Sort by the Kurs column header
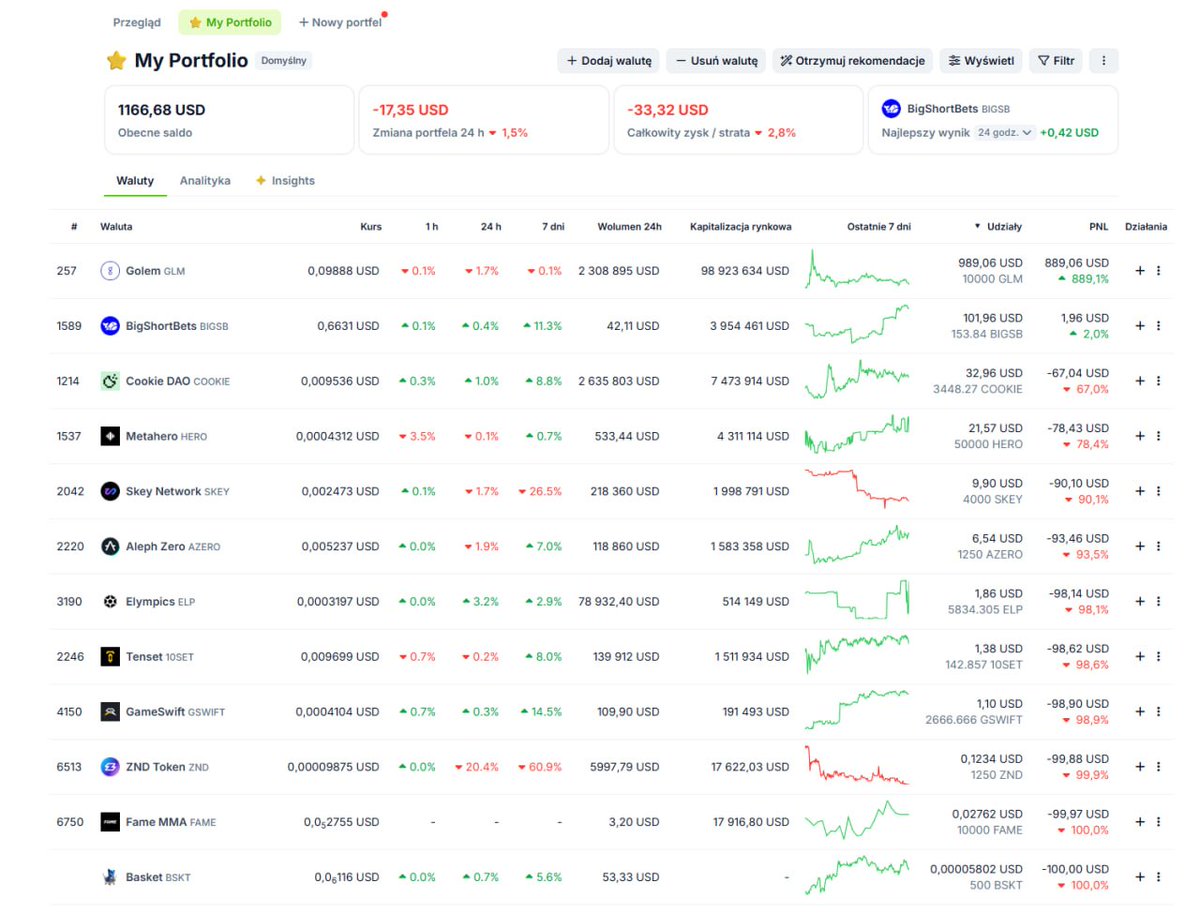The image size is (1200, 913). tap(371, 227)
